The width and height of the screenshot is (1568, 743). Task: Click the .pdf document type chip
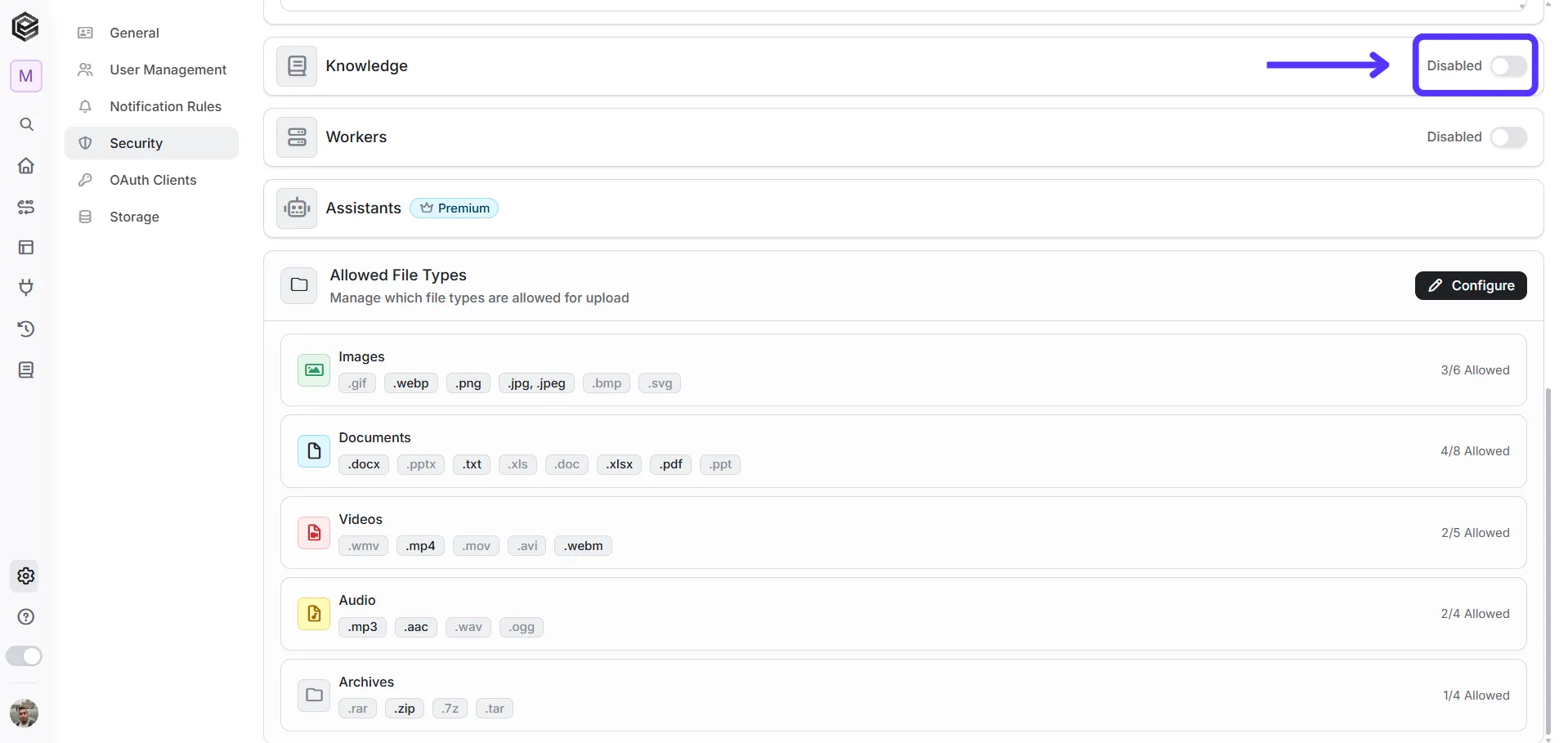pos(671,464)
